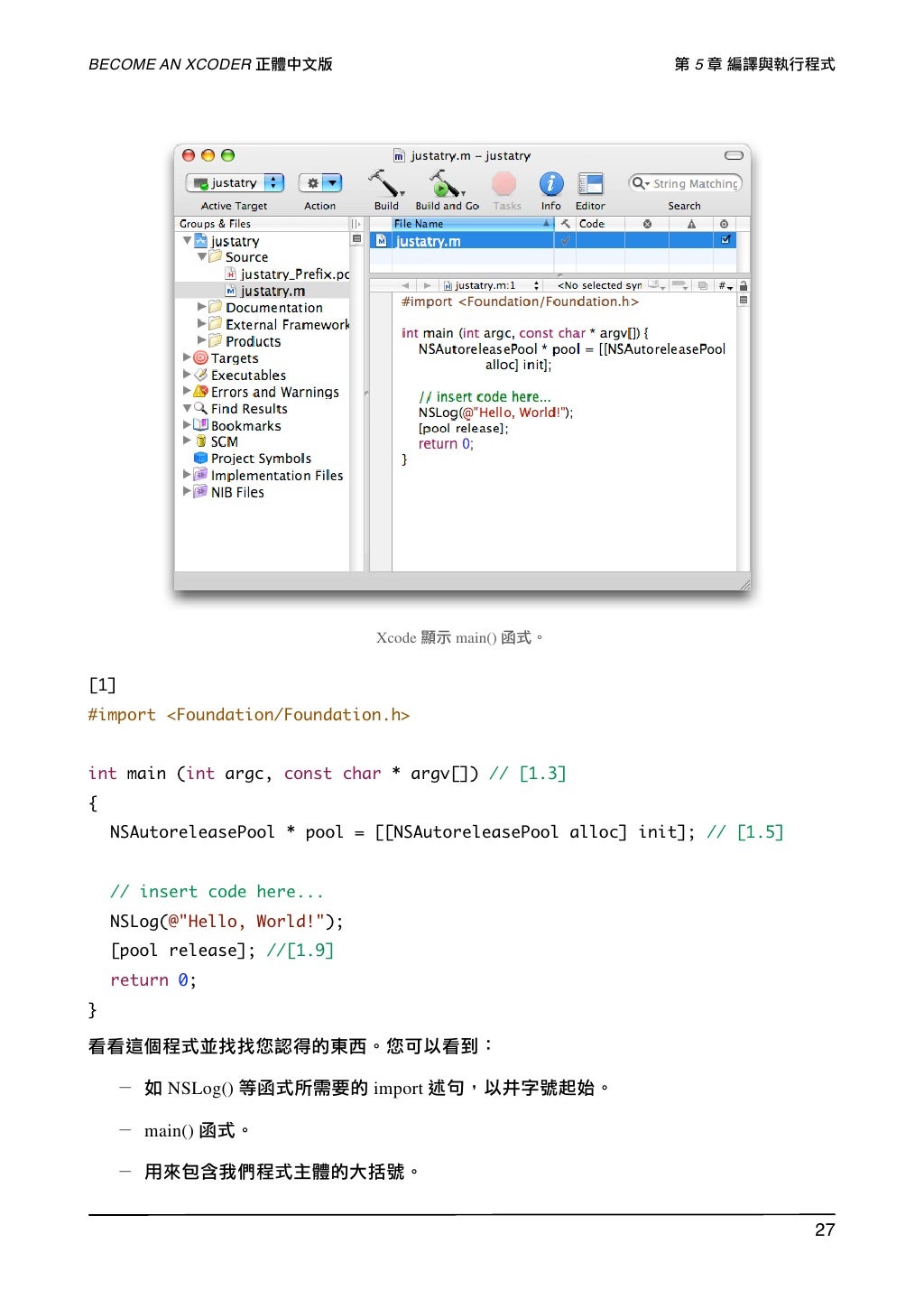Click the SCM cylinder icon
Image resolution: width=924 pixels, height=1308 pixels.
[201, 441]
